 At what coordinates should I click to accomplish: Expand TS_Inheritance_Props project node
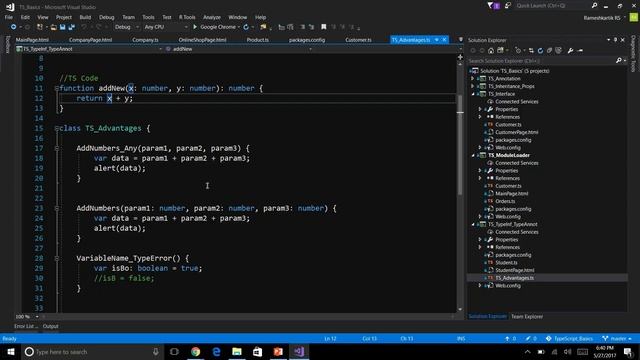(x=473, y=86)
